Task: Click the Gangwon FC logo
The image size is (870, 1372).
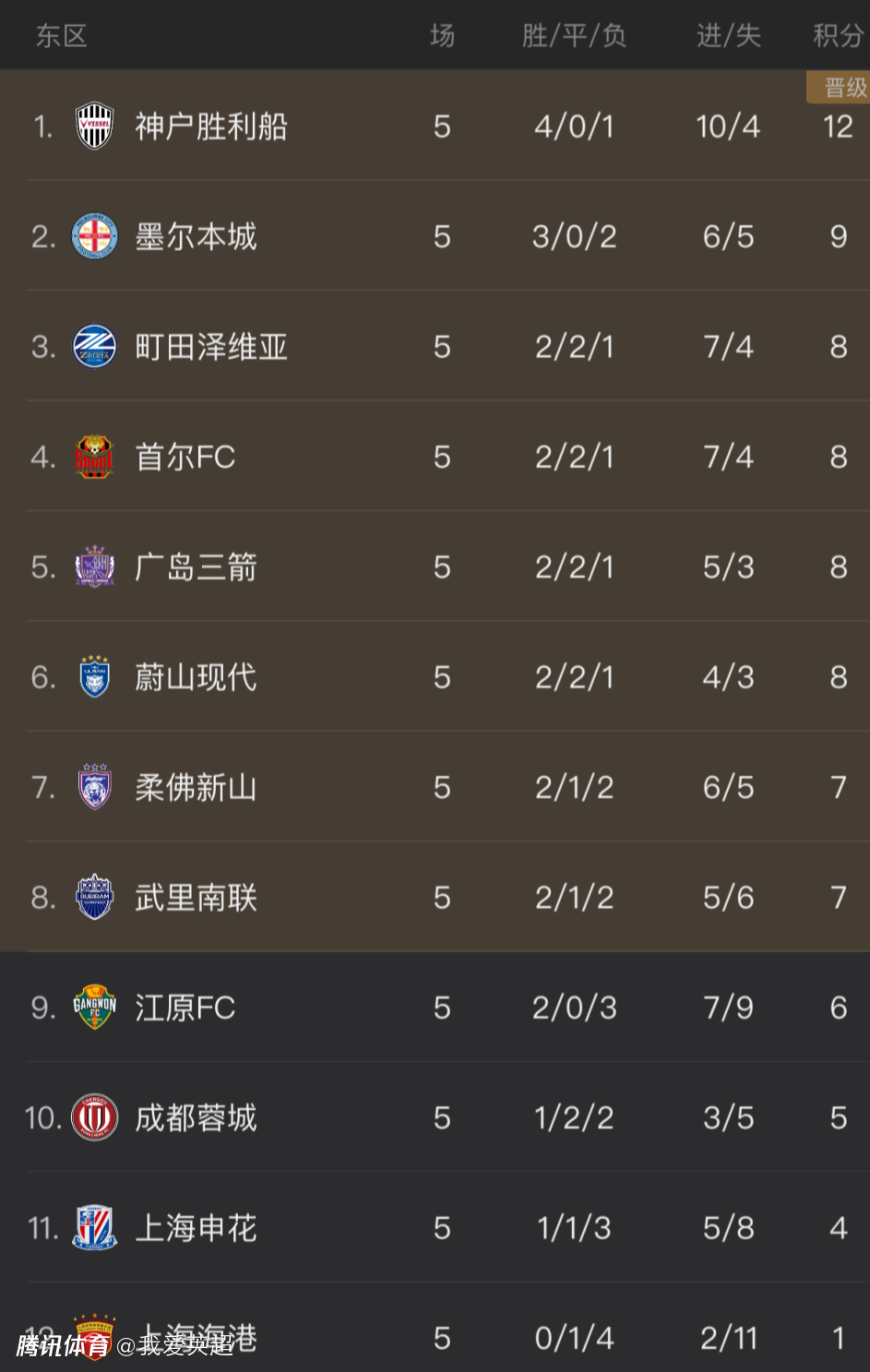Action: tap(94, 1007)
